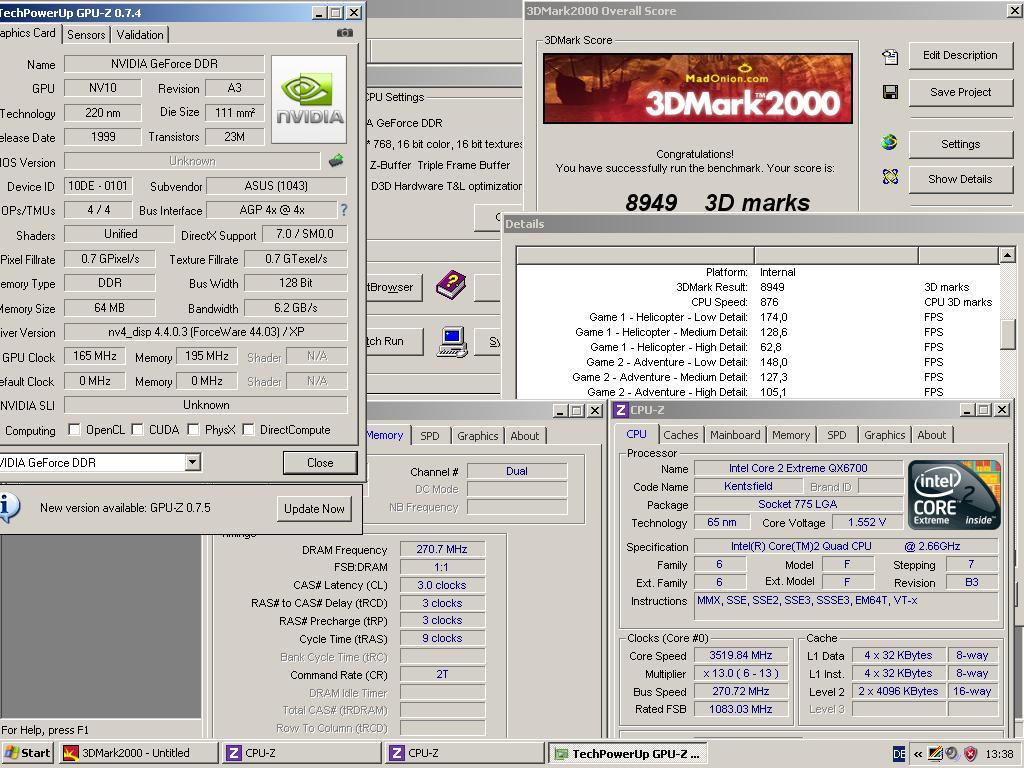Screen dimensions: 1024x768
Task: Click the MadOnion 3DMark2000 banner image
Action: pos(697,89)
